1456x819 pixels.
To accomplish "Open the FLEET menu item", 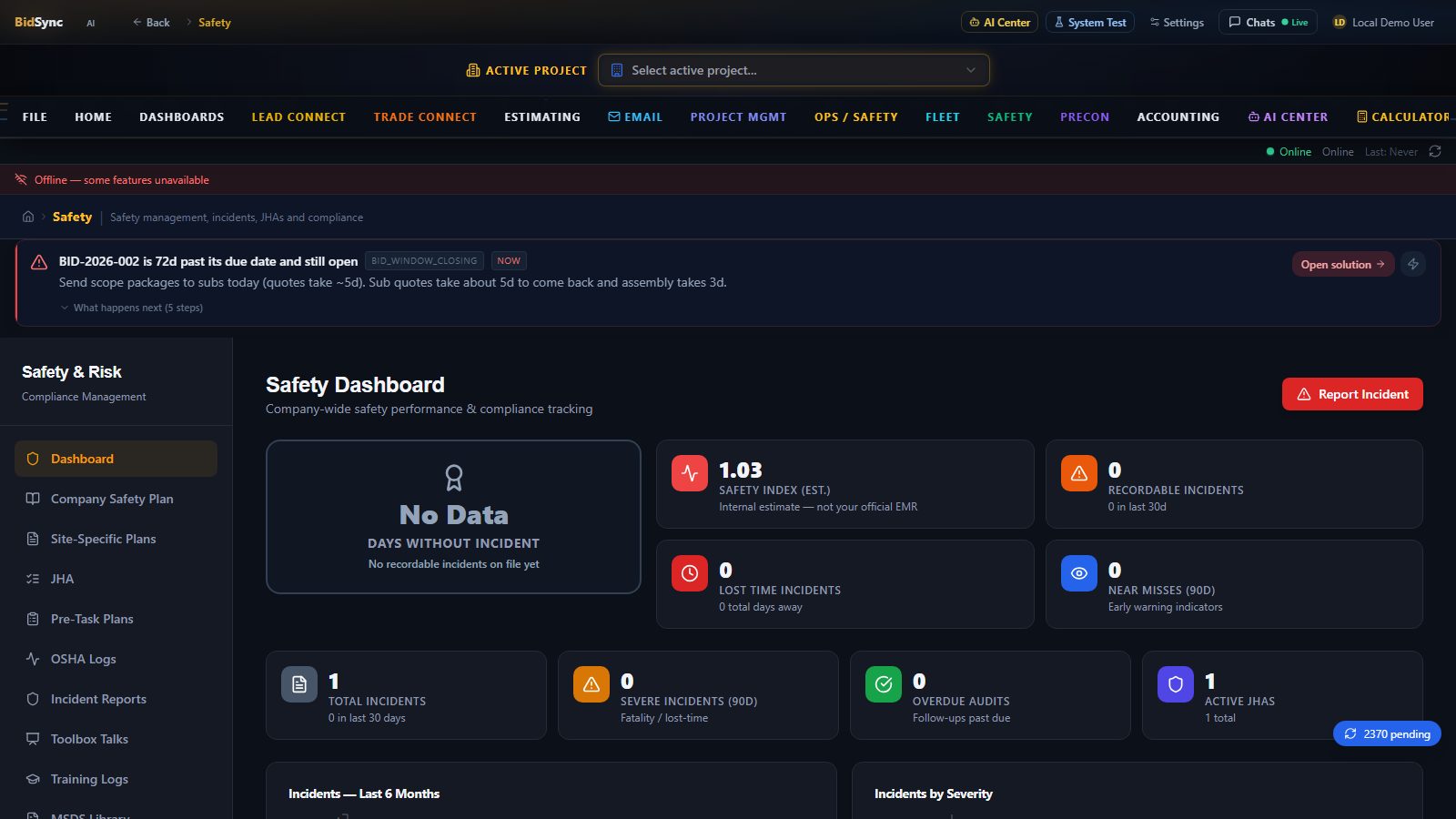I will coord(943,116).
